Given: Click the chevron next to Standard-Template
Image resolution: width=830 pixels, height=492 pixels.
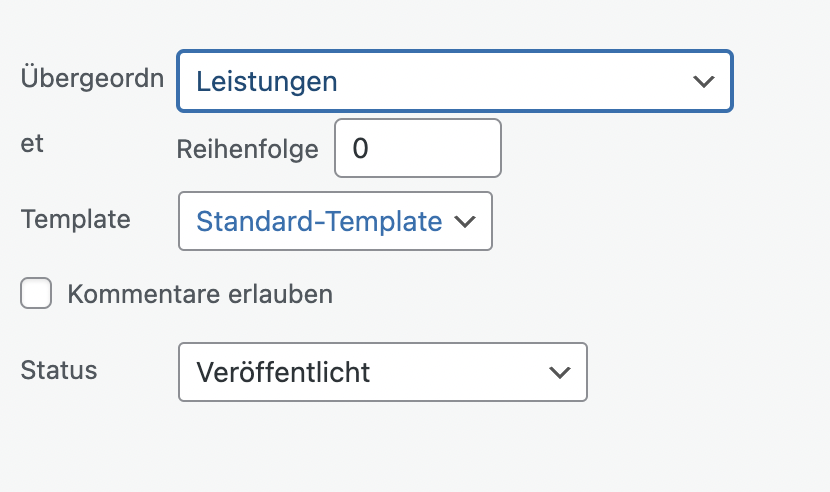Looking at the screenshot, I should coord(465,221).
